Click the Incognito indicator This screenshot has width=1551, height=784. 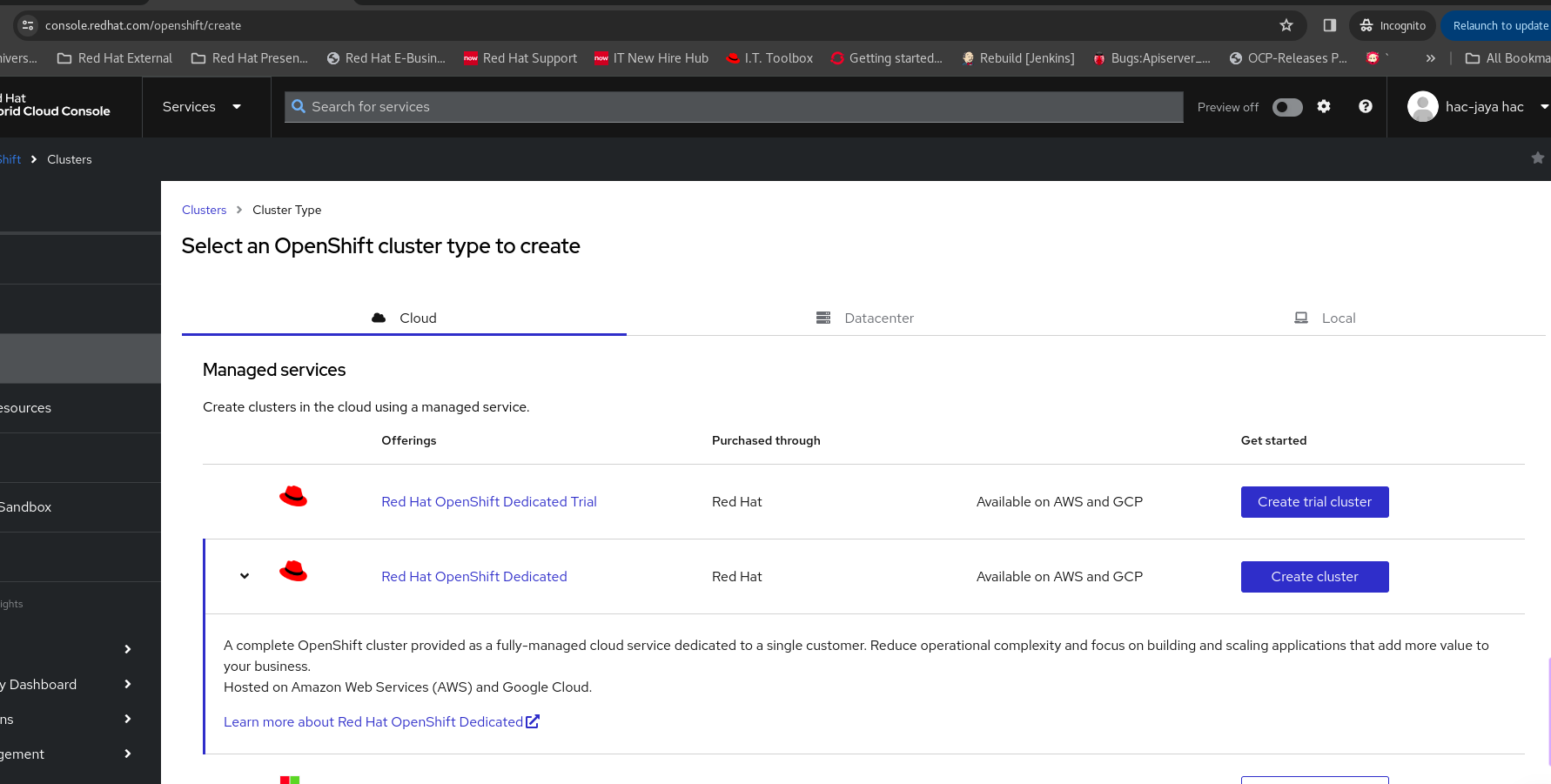[1393, 25]
